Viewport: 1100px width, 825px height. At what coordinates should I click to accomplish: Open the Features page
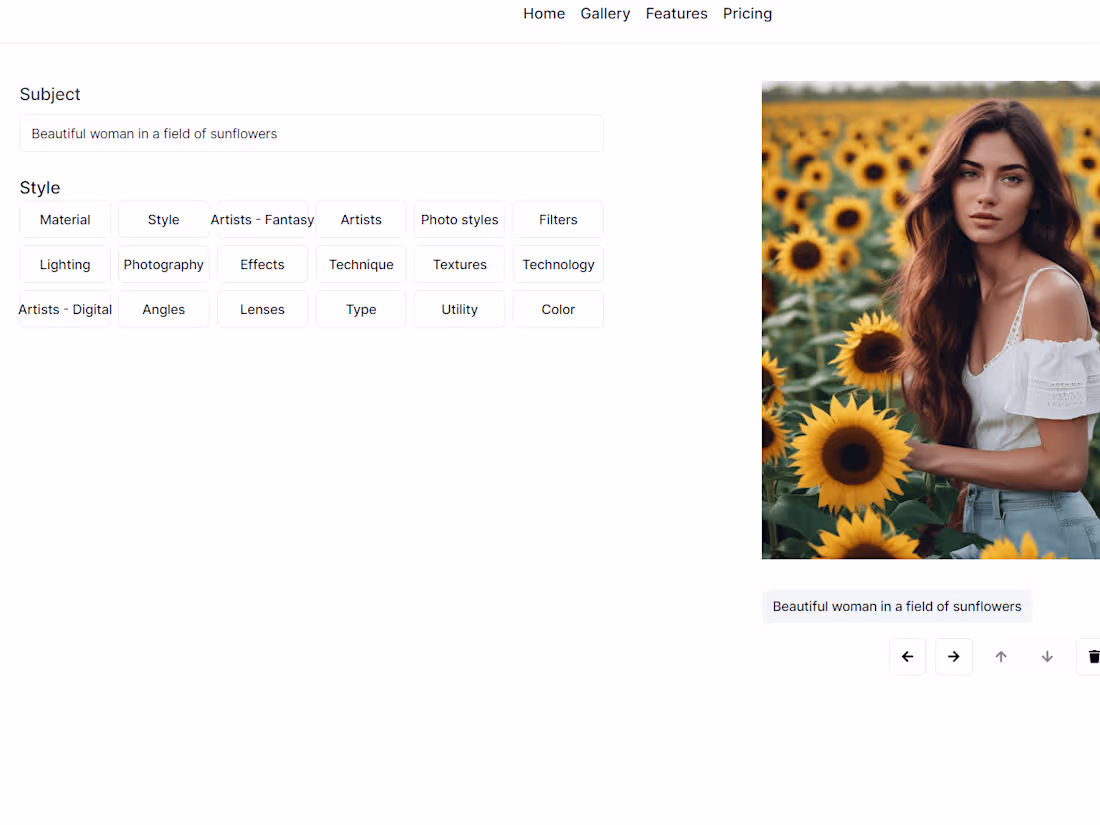[x=676, y=13]
